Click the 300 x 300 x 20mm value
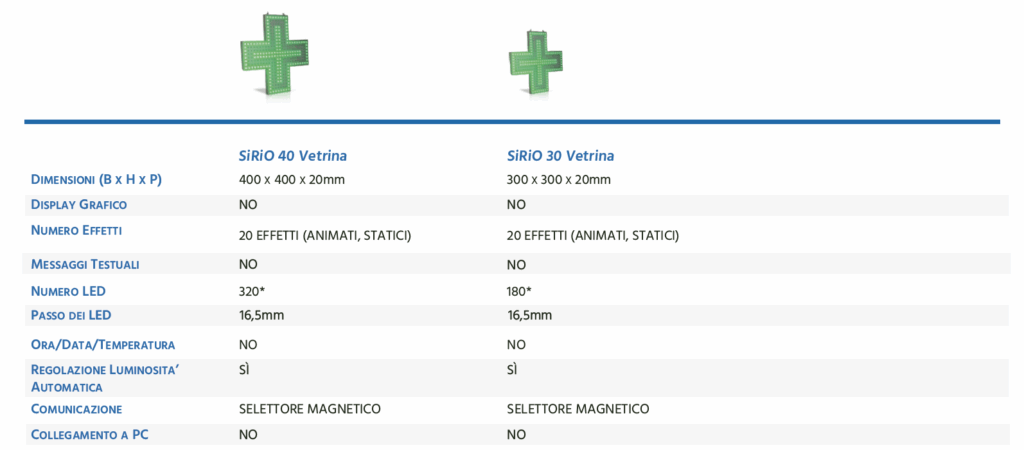1024x450 pixels. click(558, 180)
